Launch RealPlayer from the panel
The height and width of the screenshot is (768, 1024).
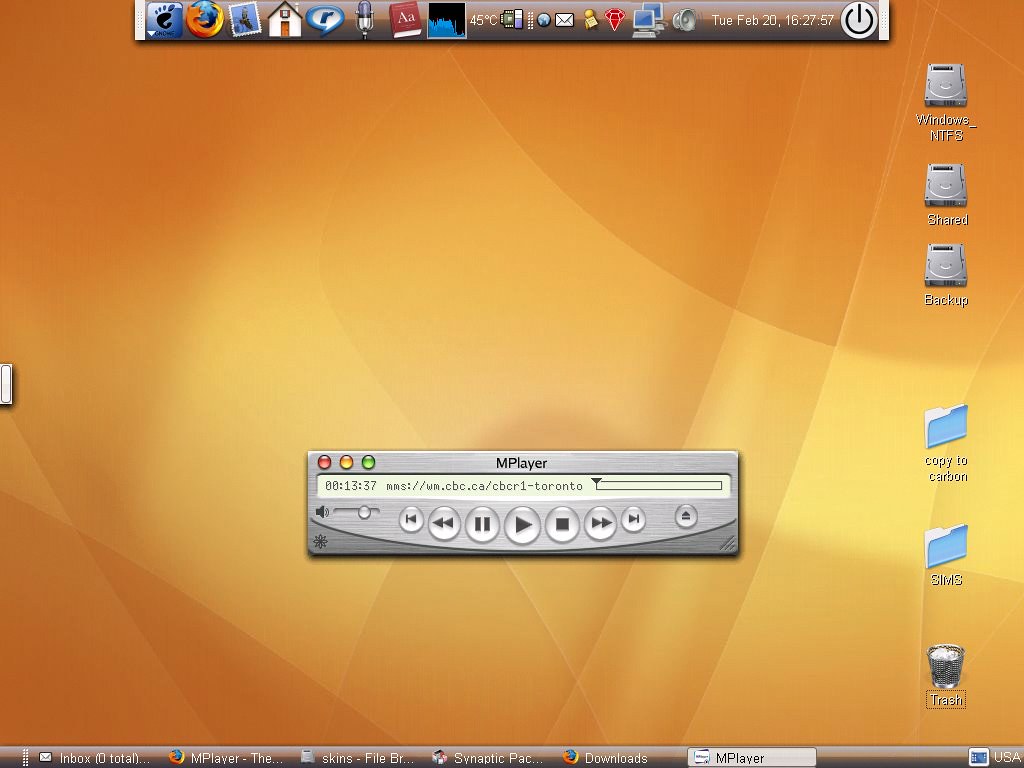tap(327, 20)
